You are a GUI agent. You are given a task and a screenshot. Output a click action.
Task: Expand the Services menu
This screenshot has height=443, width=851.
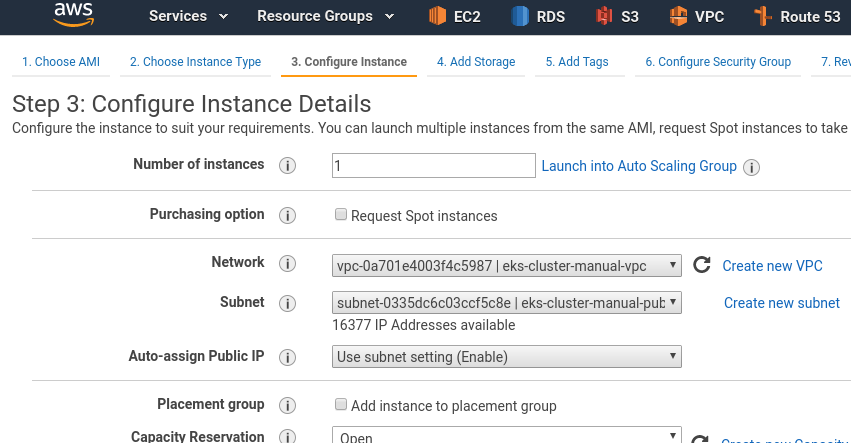(188, 16)
